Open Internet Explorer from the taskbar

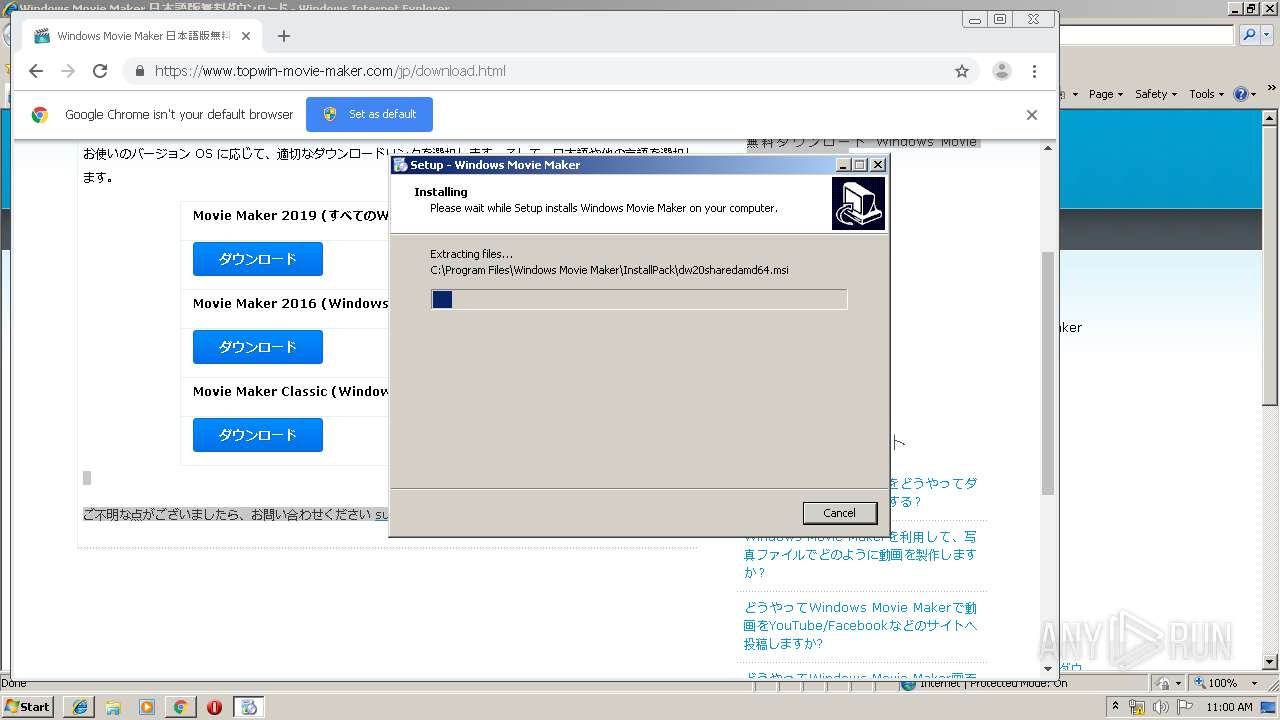tap(80, 707)
